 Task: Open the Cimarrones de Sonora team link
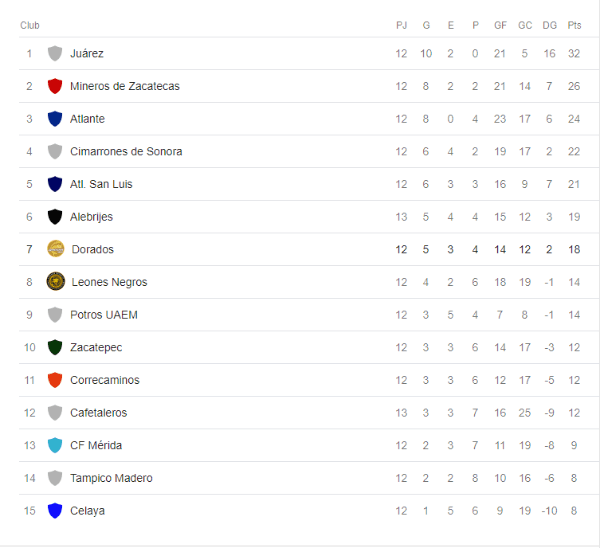click(x=126, y=152)
